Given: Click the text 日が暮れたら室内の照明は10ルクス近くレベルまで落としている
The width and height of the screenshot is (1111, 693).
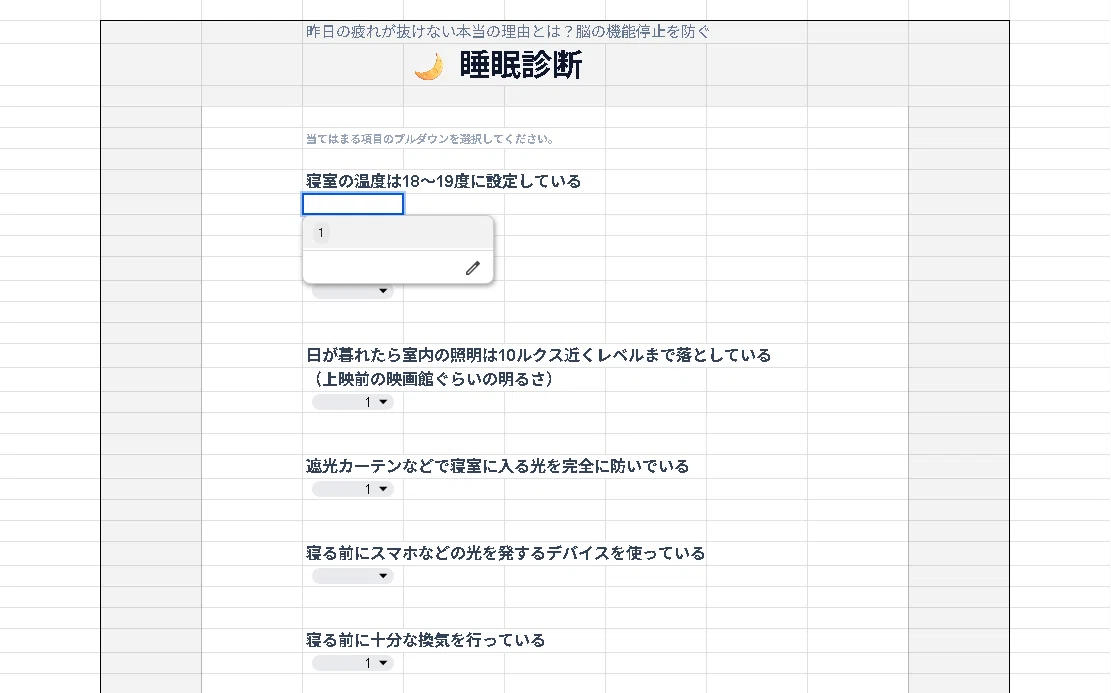Looking at the screenshot, I should 538,355.
